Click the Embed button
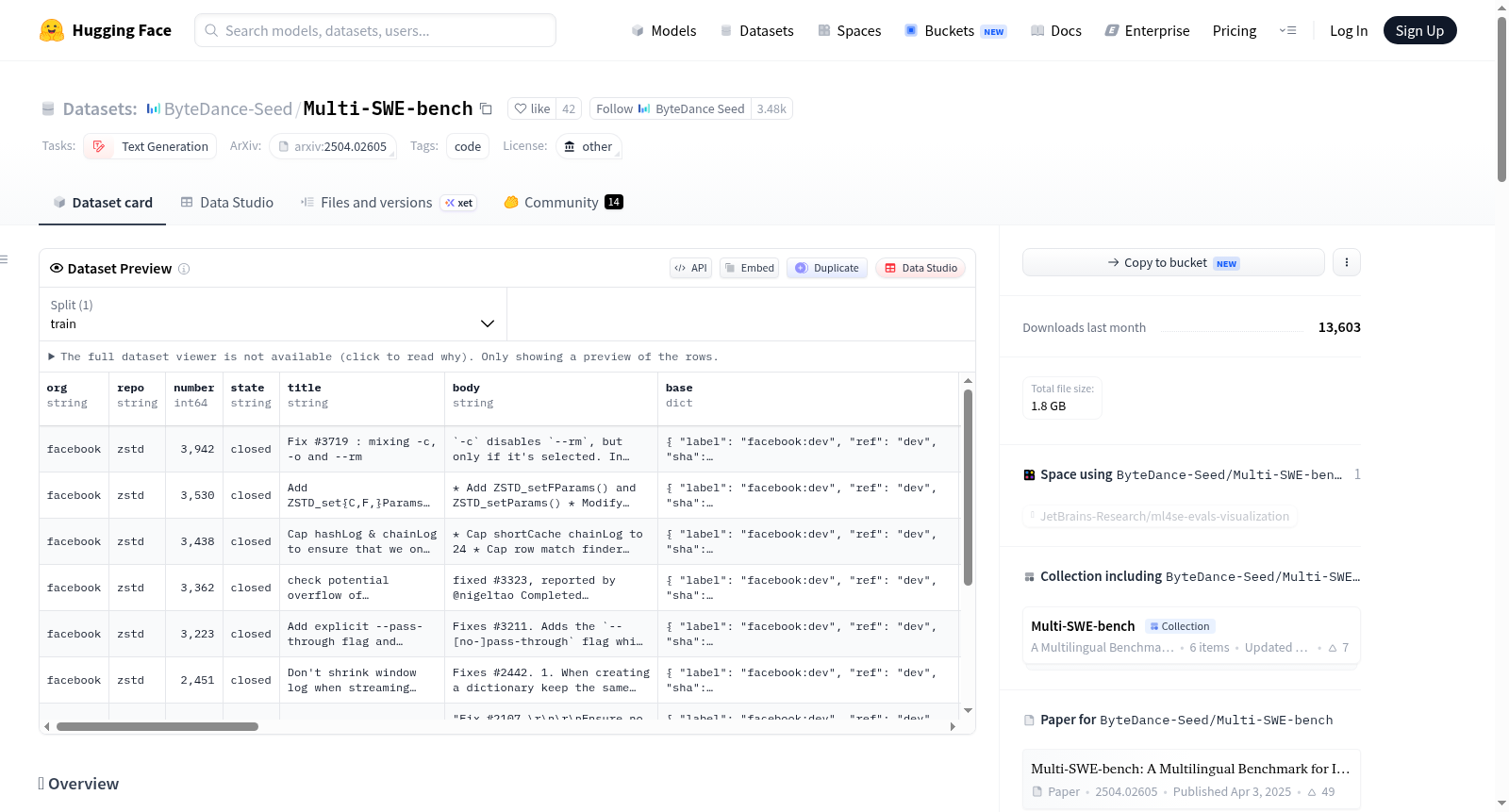This screenshot has width=1509, height=812. pyautogui.click(x=749, y=268)
